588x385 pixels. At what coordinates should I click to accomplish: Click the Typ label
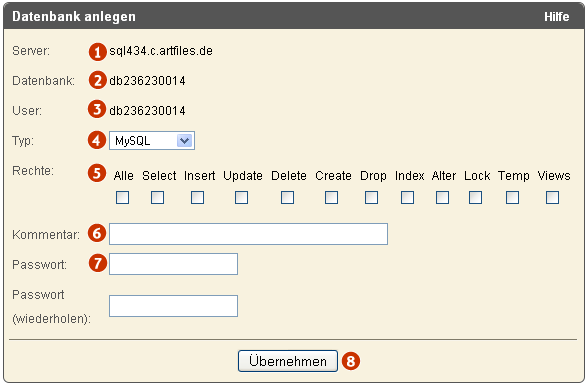(23, 141)
